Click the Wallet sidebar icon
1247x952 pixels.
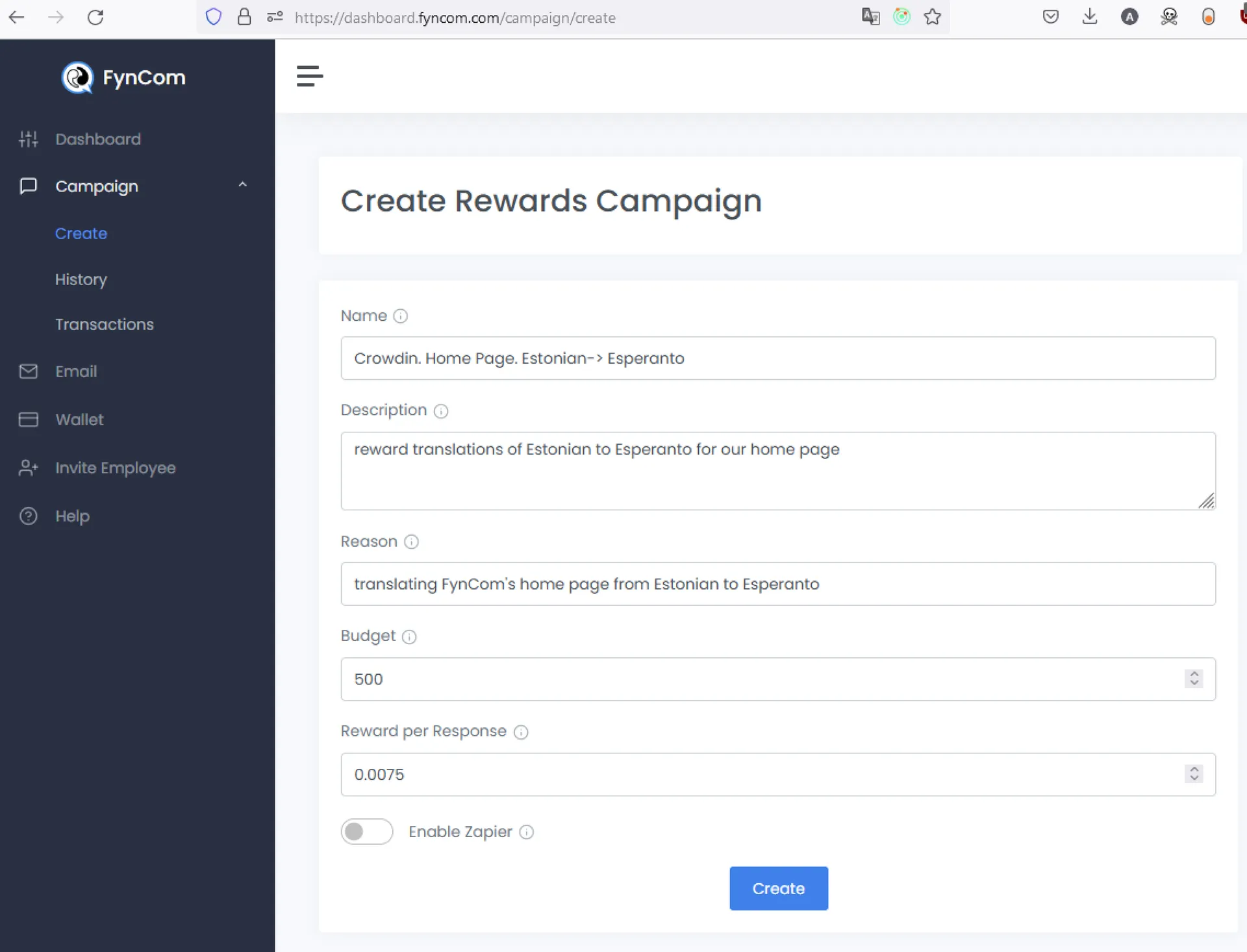click(28, 418)
